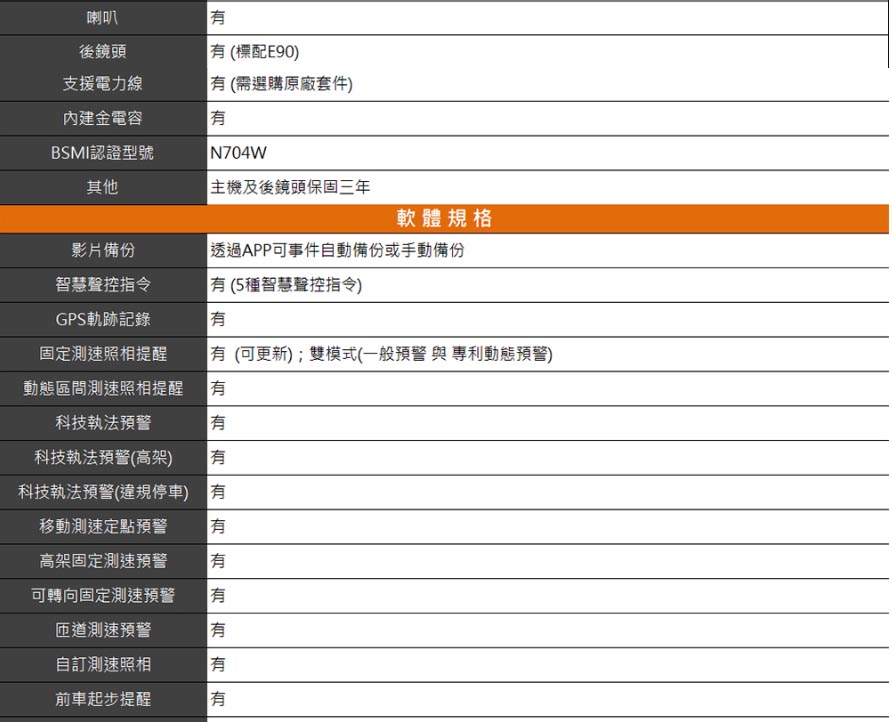Click the 匝道測速預警 row label
Image resolution: width=892 pixels, height=722 pixels.
tap(103, 630)
